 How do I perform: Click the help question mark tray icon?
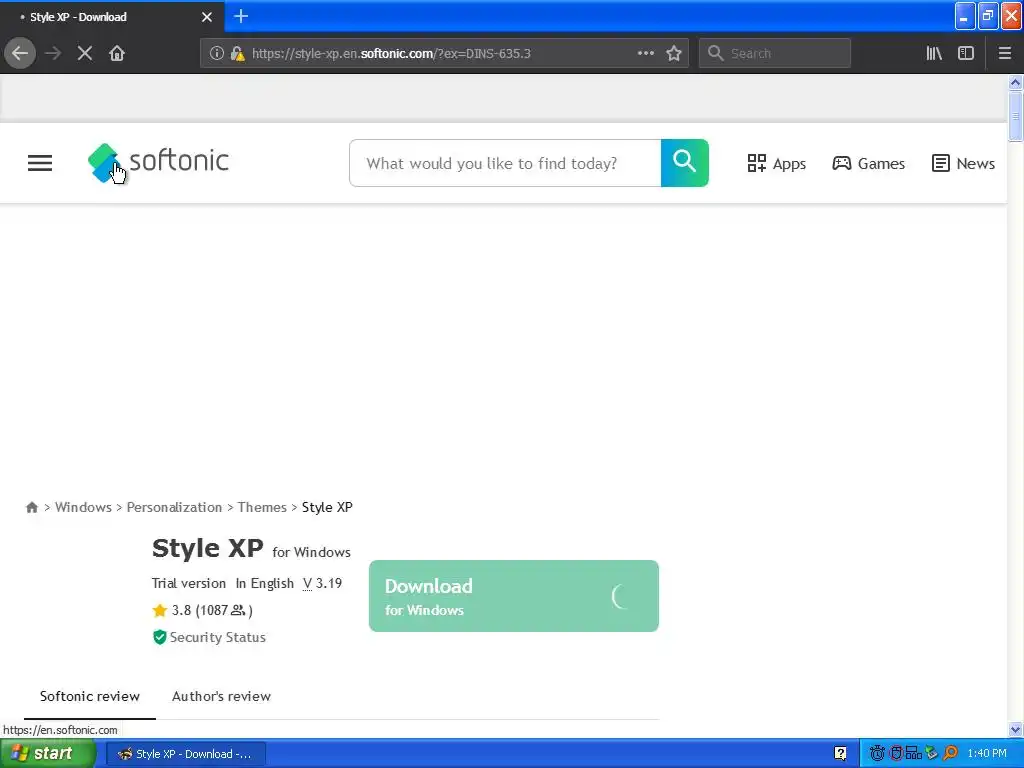click(840, 754)
